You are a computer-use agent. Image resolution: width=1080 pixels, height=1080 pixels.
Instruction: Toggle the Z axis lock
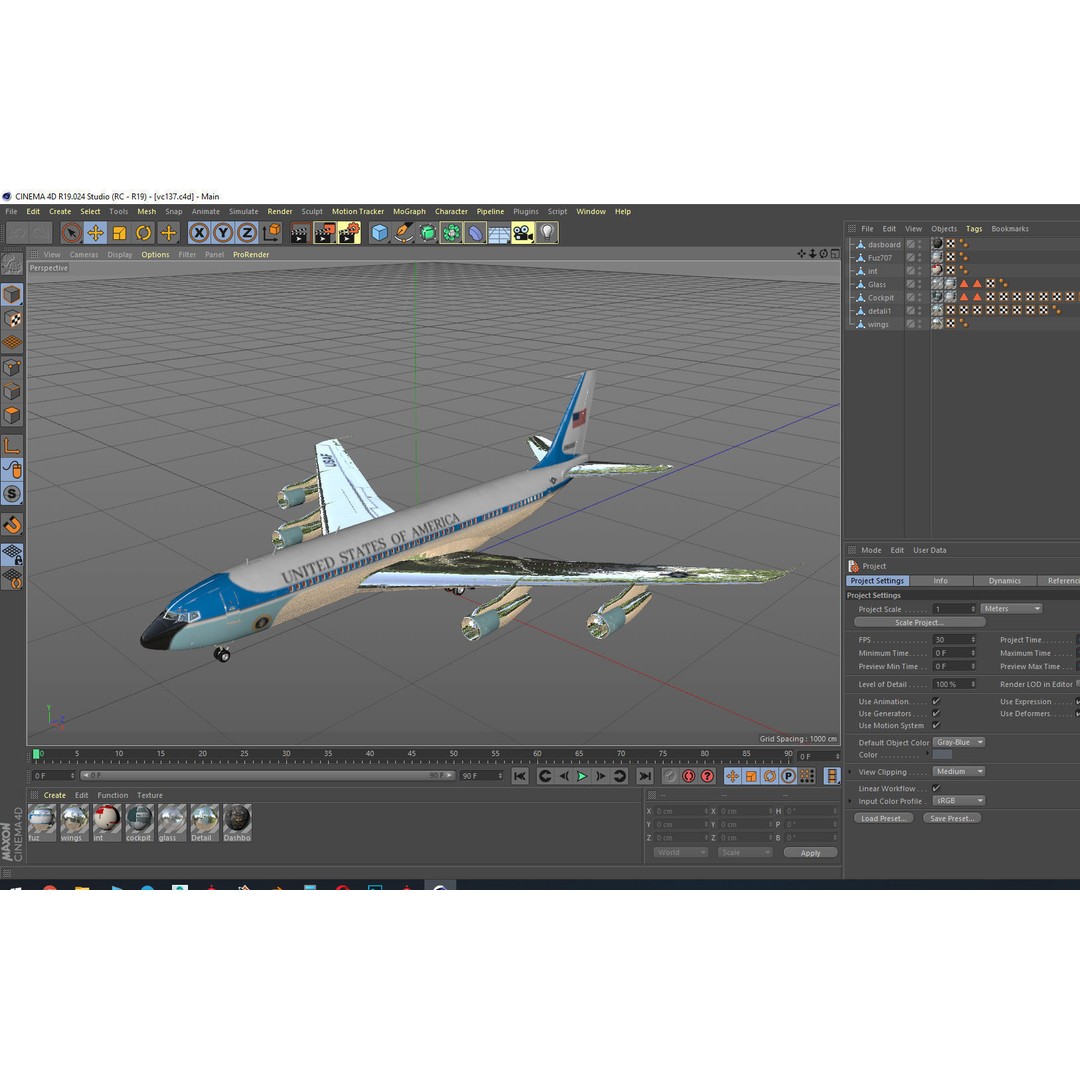coord(247,233)
